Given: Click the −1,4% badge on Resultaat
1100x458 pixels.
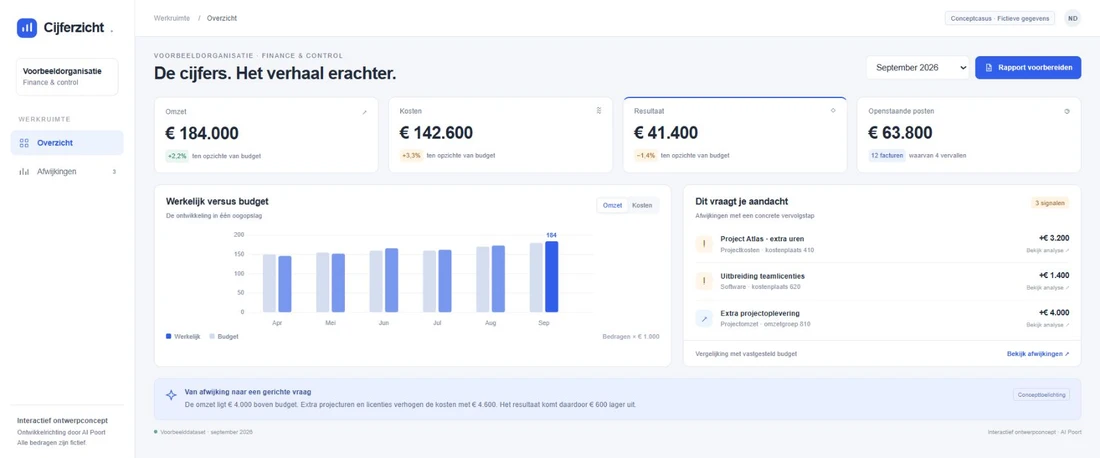Looking at the screenshot, I should coord(645,156).
